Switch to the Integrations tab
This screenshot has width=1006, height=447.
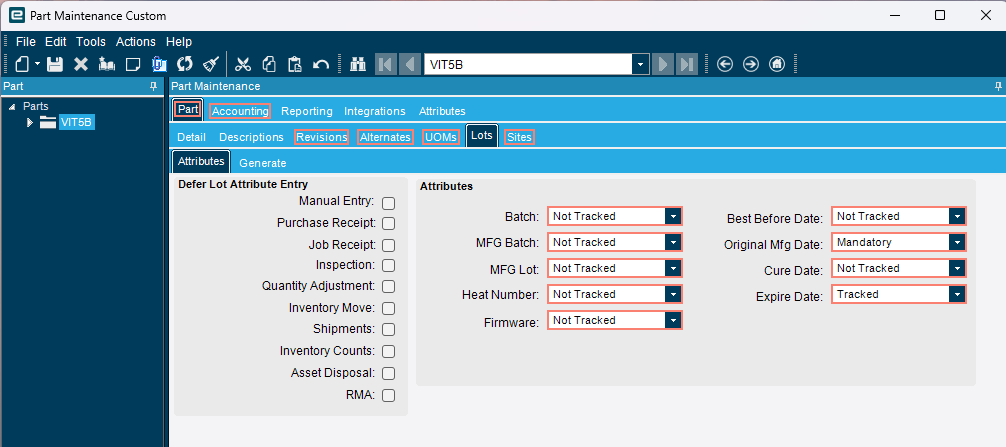[375, 111]
